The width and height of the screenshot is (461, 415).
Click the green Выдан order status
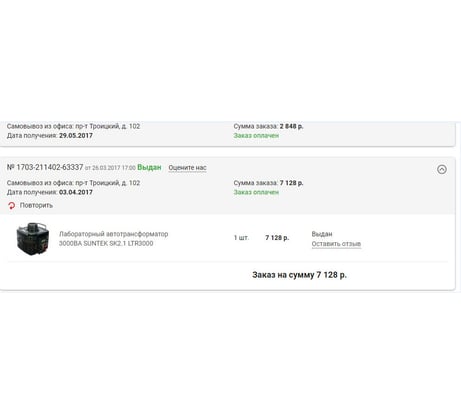click(x=149, y=167)
